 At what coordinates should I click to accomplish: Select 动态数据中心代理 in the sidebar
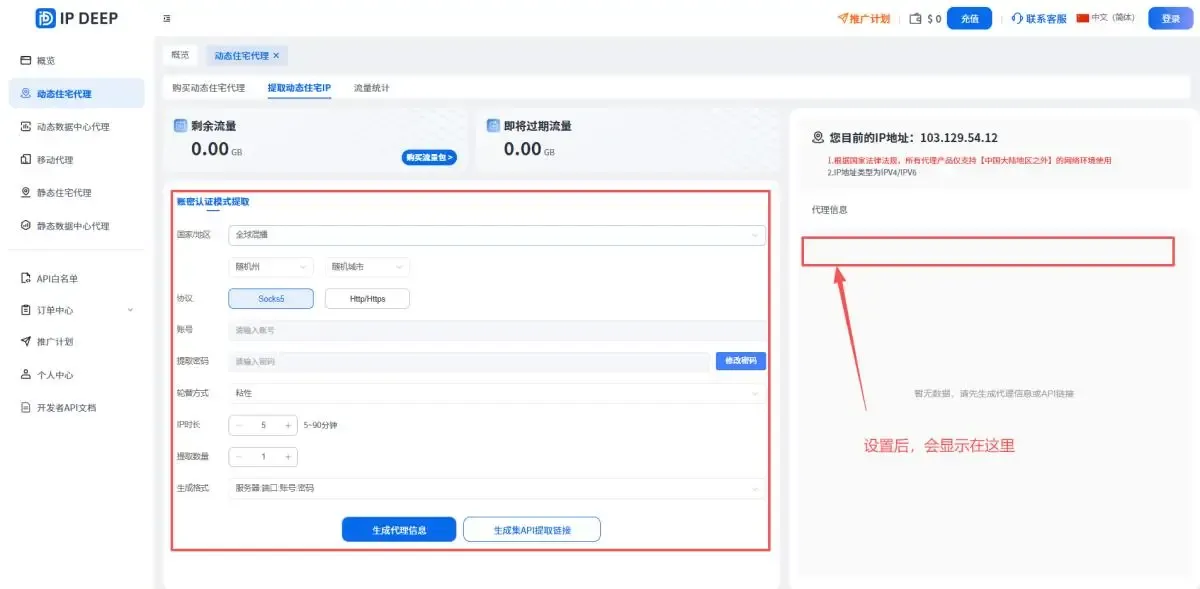75,126
